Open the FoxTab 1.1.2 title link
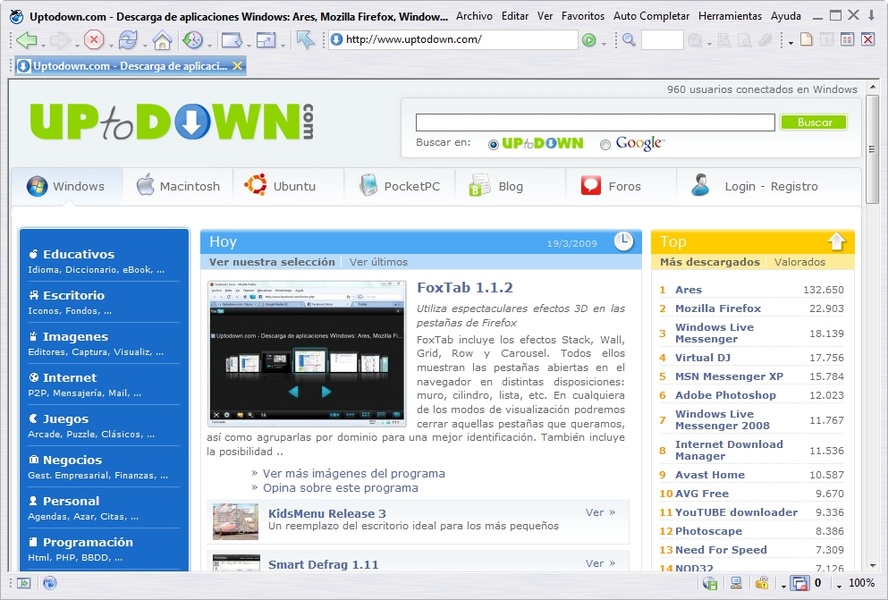 465,288
